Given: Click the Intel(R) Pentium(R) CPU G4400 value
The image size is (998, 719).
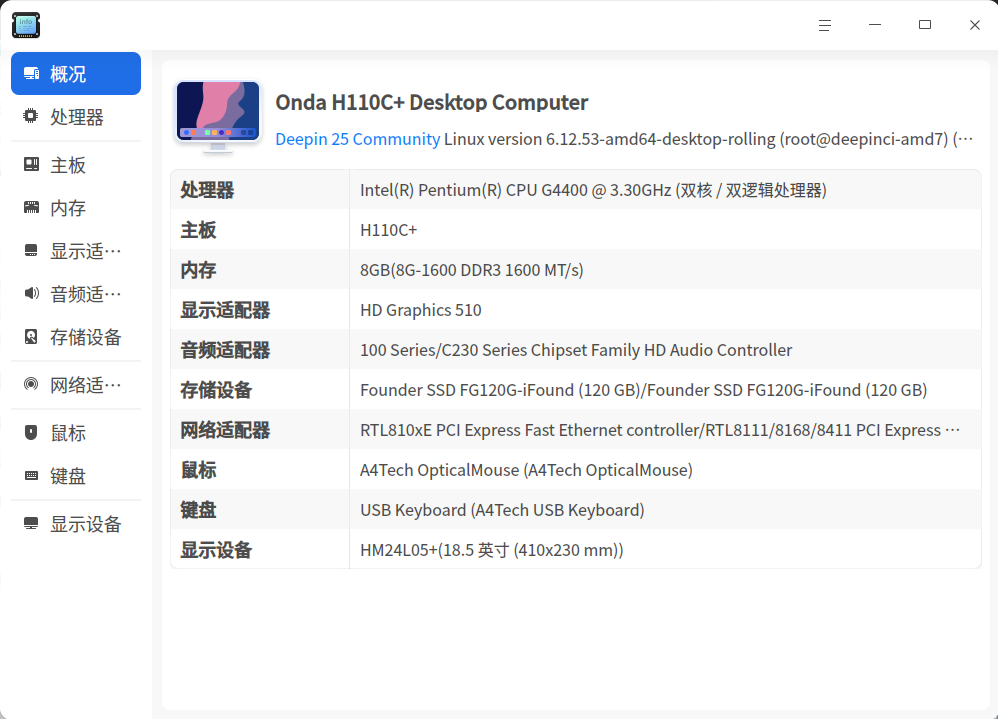Looking at the screenshot, I should 593,190.
